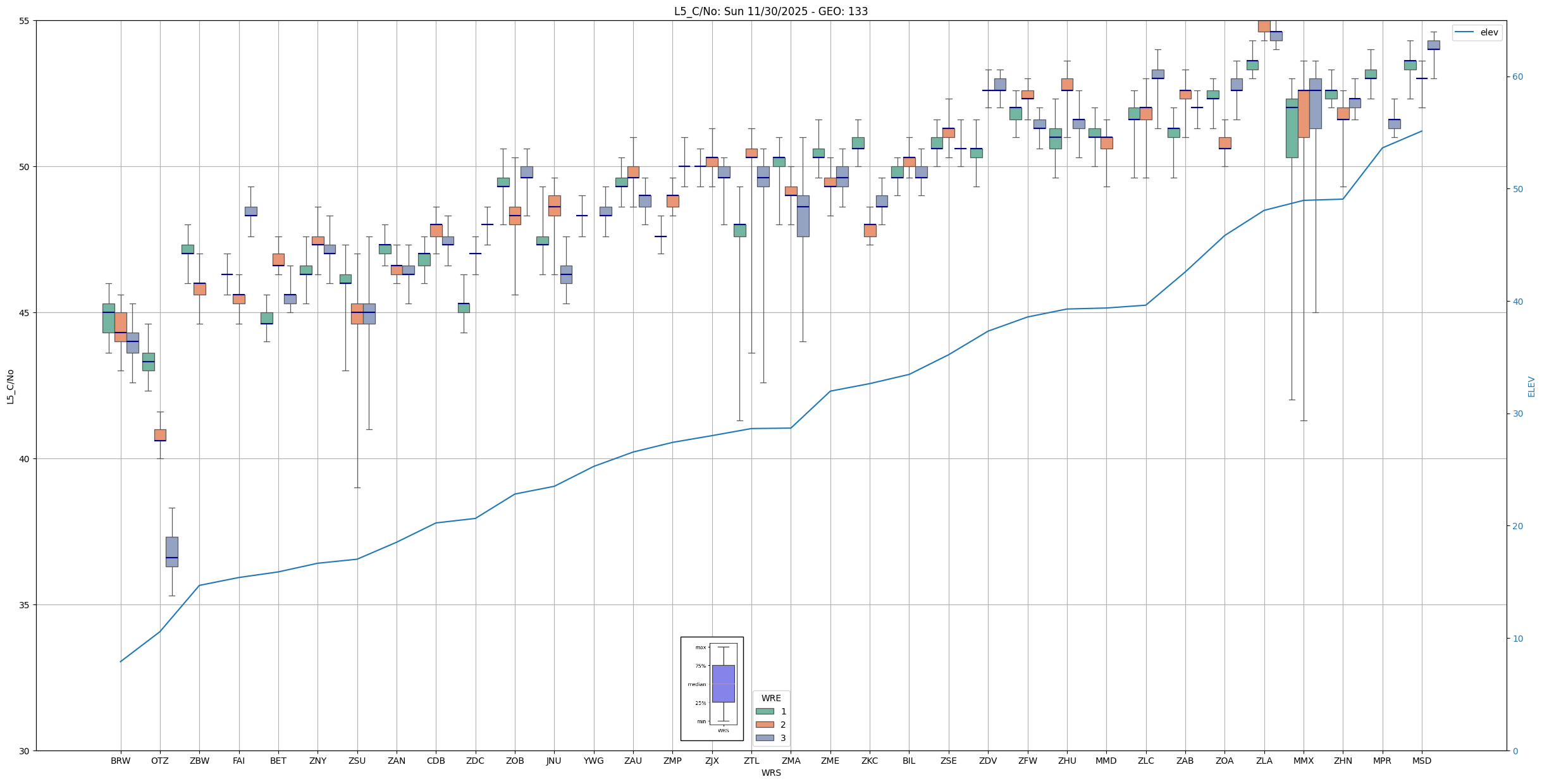Click the BRW x-axis station label

click(120, 761)
